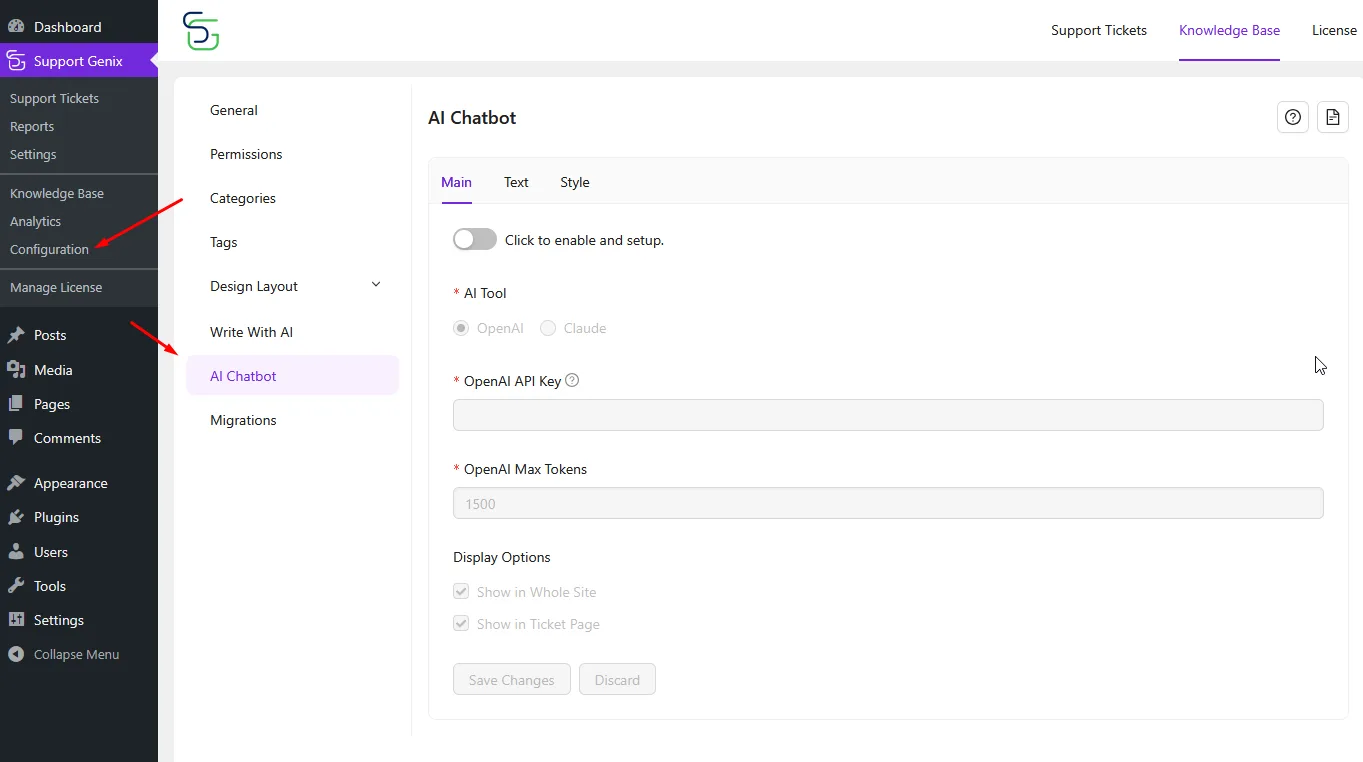The width and height of the screenshot is (1363, 762).
Task: Click the Discard button
Action: [617, 680]
